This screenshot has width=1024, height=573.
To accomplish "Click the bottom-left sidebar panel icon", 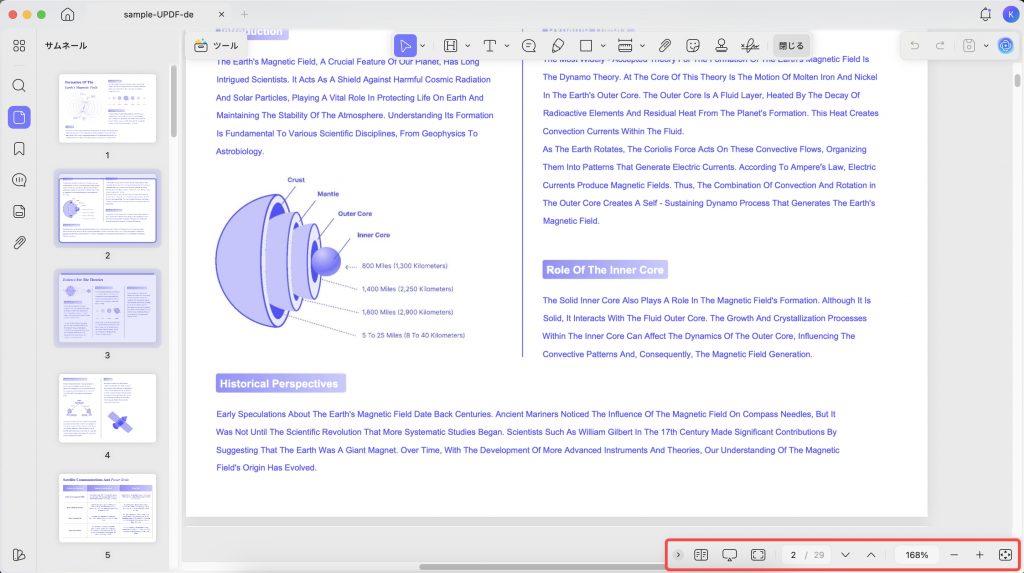I will point(19,555).
